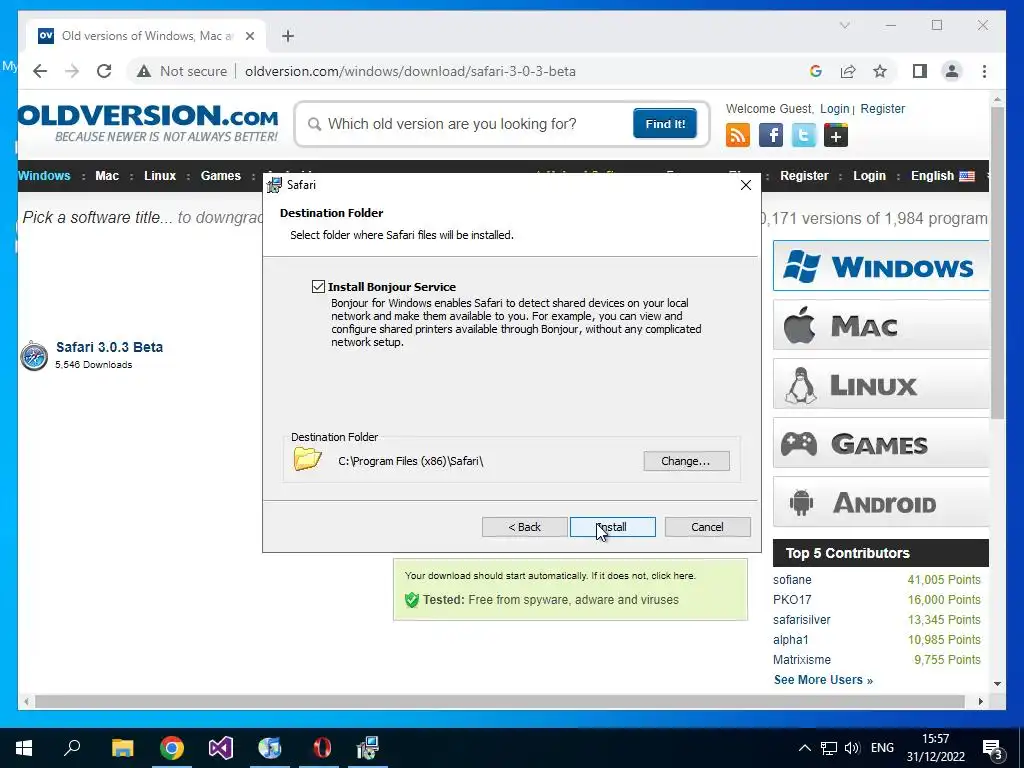This screenshot has width=1024, height=768.
Task: Click the Google Plus icon
Action: pyautogui.click(x=836, y=136)
